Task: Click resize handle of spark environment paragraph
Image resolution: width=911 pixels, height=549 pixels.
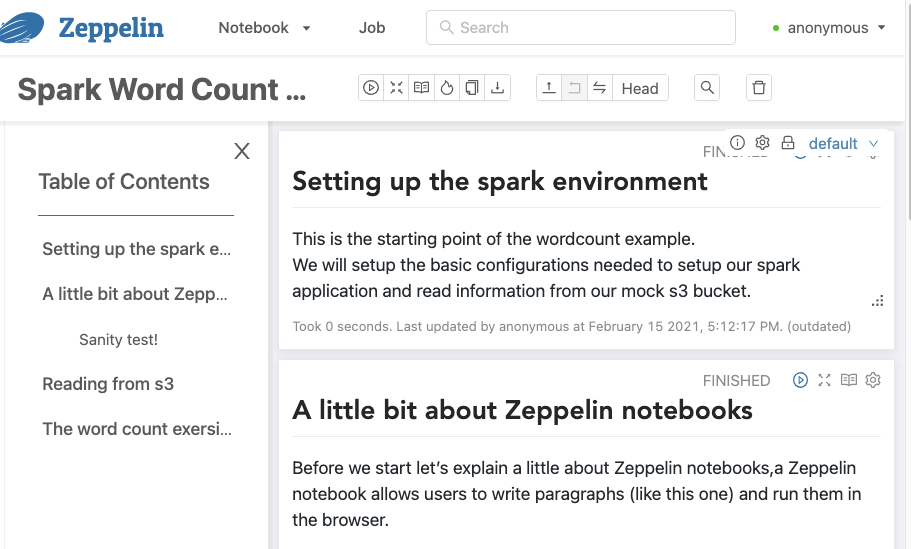Action: point(877,301)
